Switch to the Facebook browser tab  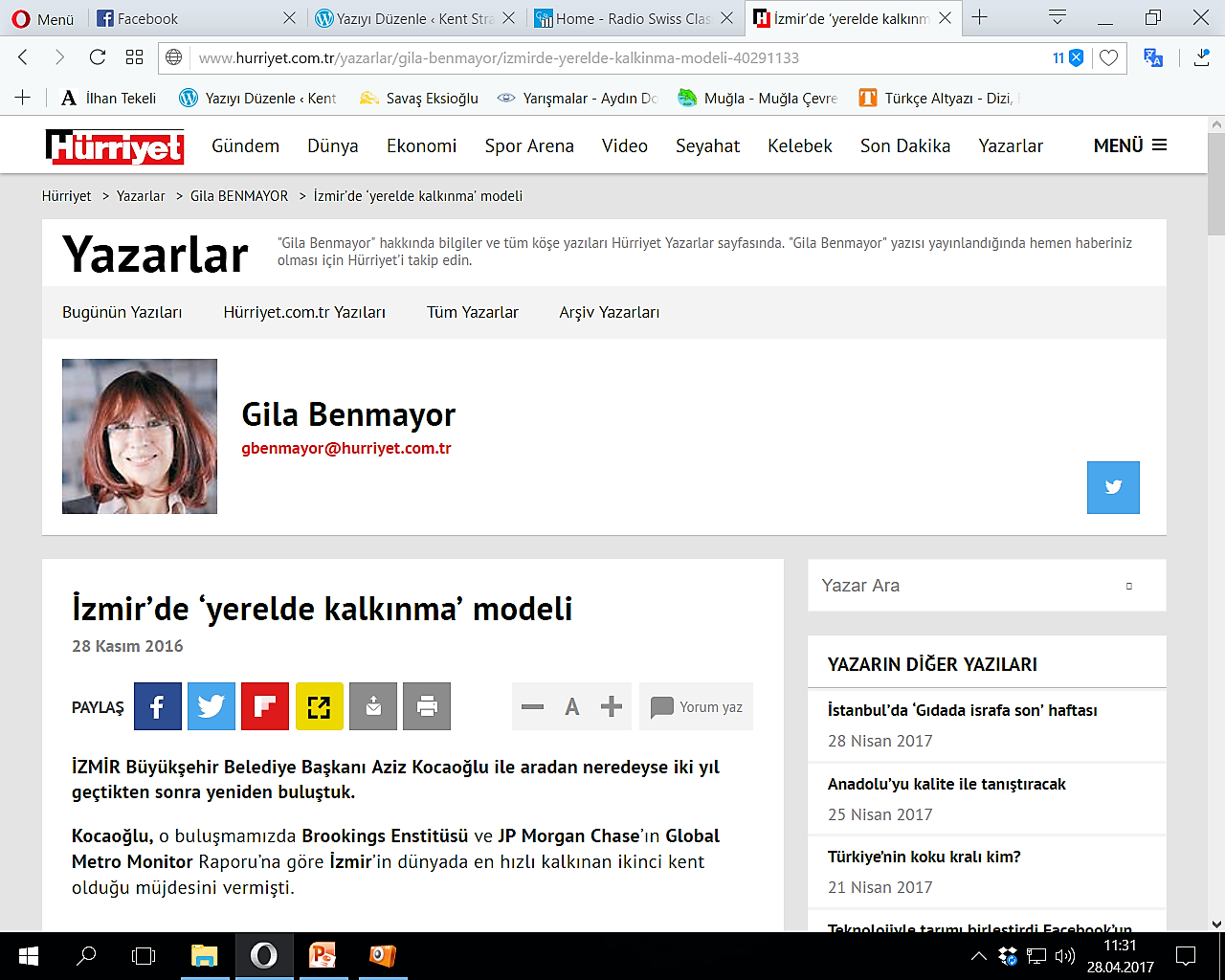pyautogui.click(x=148, y=18)
